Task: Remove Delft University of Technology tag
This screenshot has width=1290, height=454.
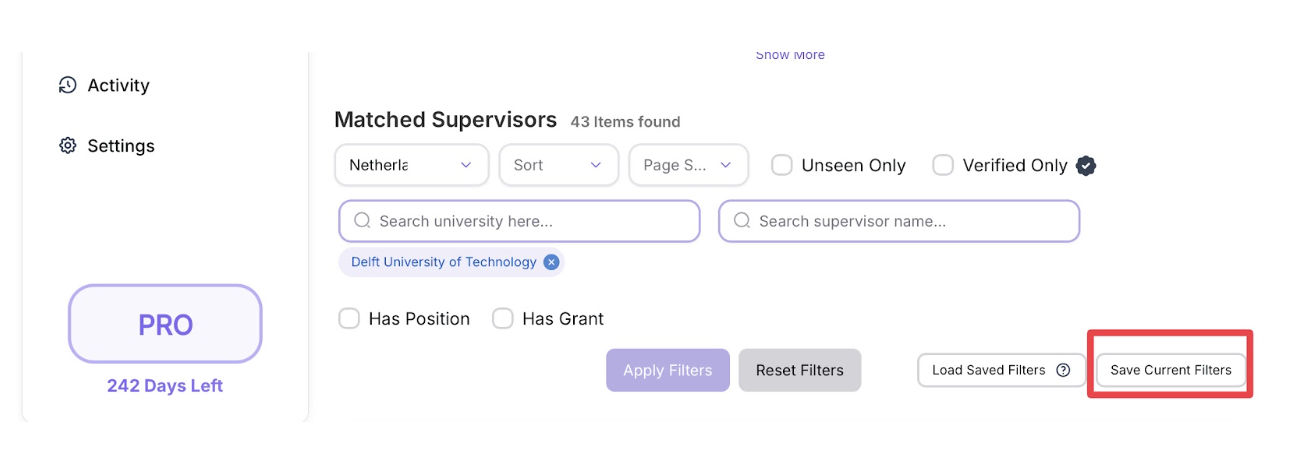Action: click(x=551, y=262)
